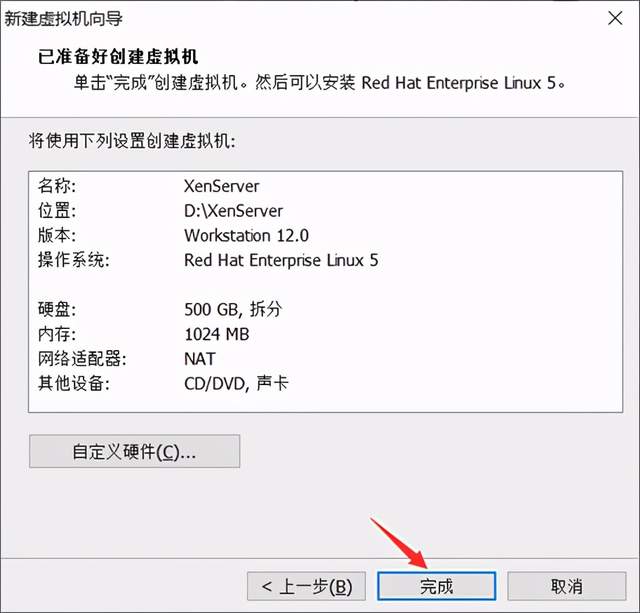Click the CD/DVD, 声卡 devices entry
The image size is (640, 613).
pos(236,383)
